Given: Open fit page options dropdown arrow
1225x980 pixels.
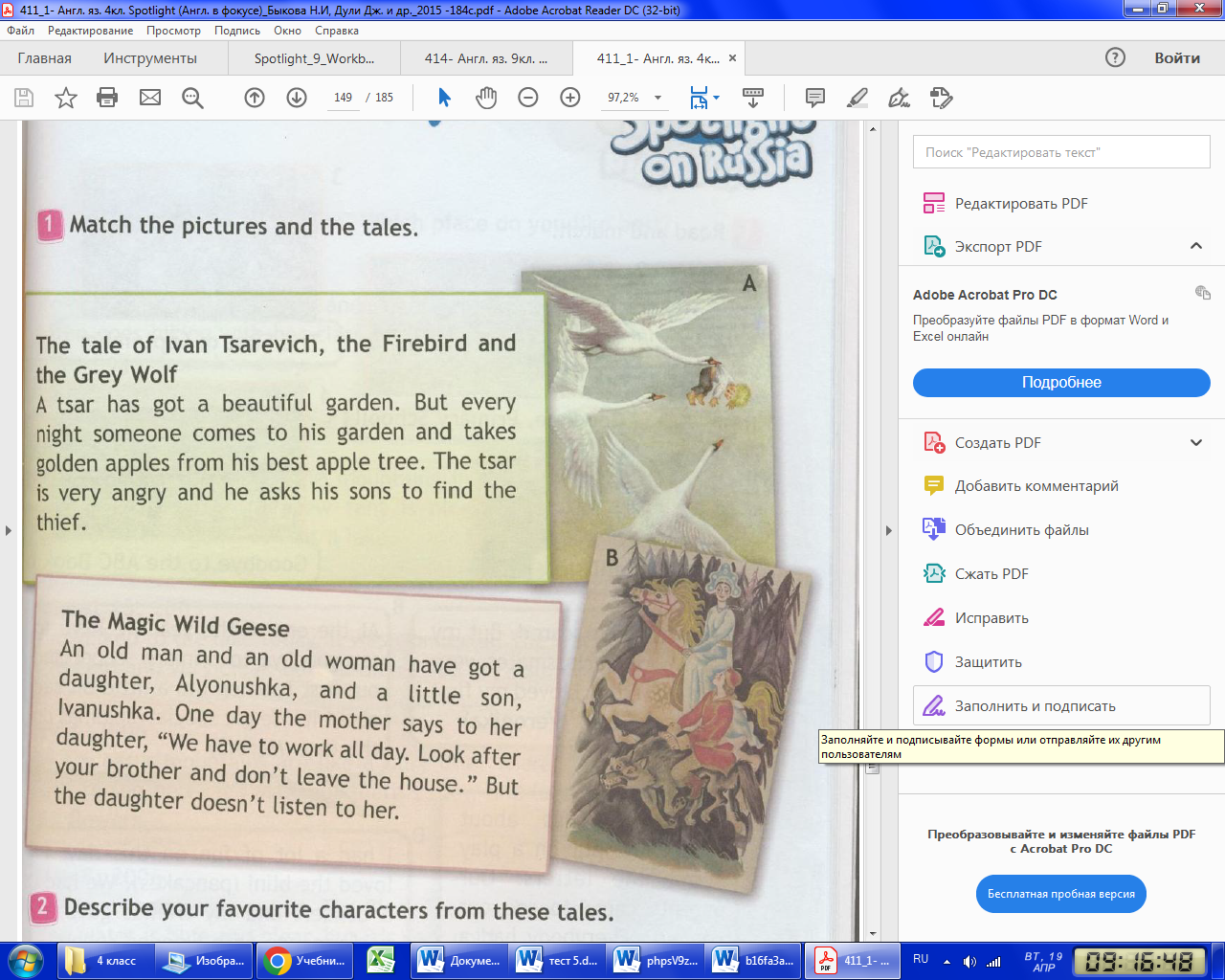Looking at the screenshot, I should click(716, 98).
